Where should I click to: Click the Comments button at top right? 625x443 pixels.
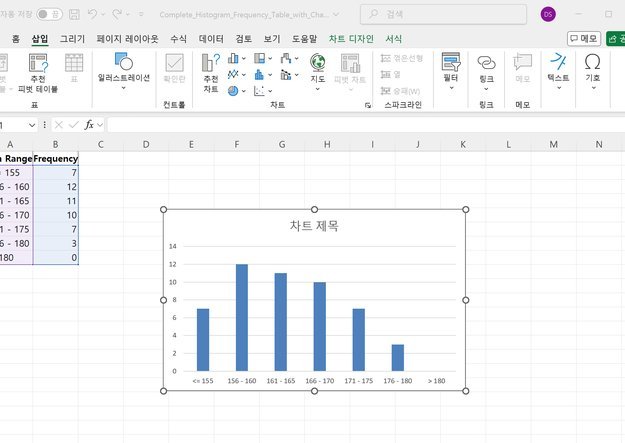[x=584, y=39]
